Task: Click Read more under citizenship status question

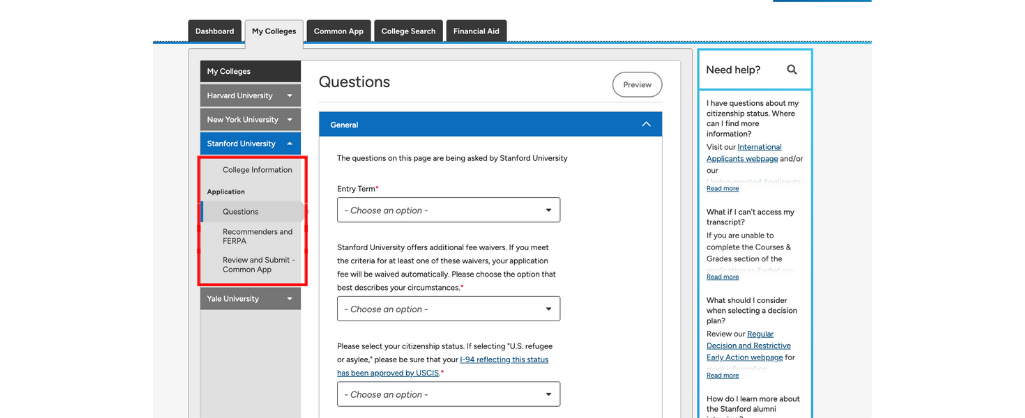Action: [x=722, y=188]
